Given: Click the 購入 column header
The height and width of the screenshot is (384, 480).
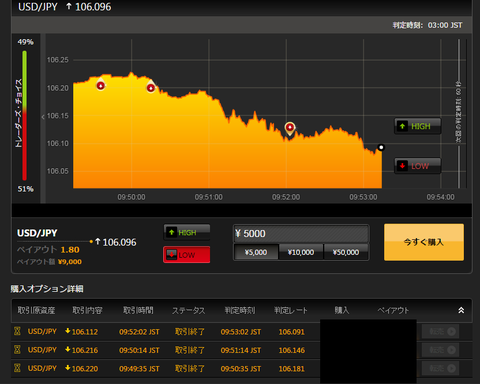Looking at the screenshot, I should pos(342,310).
